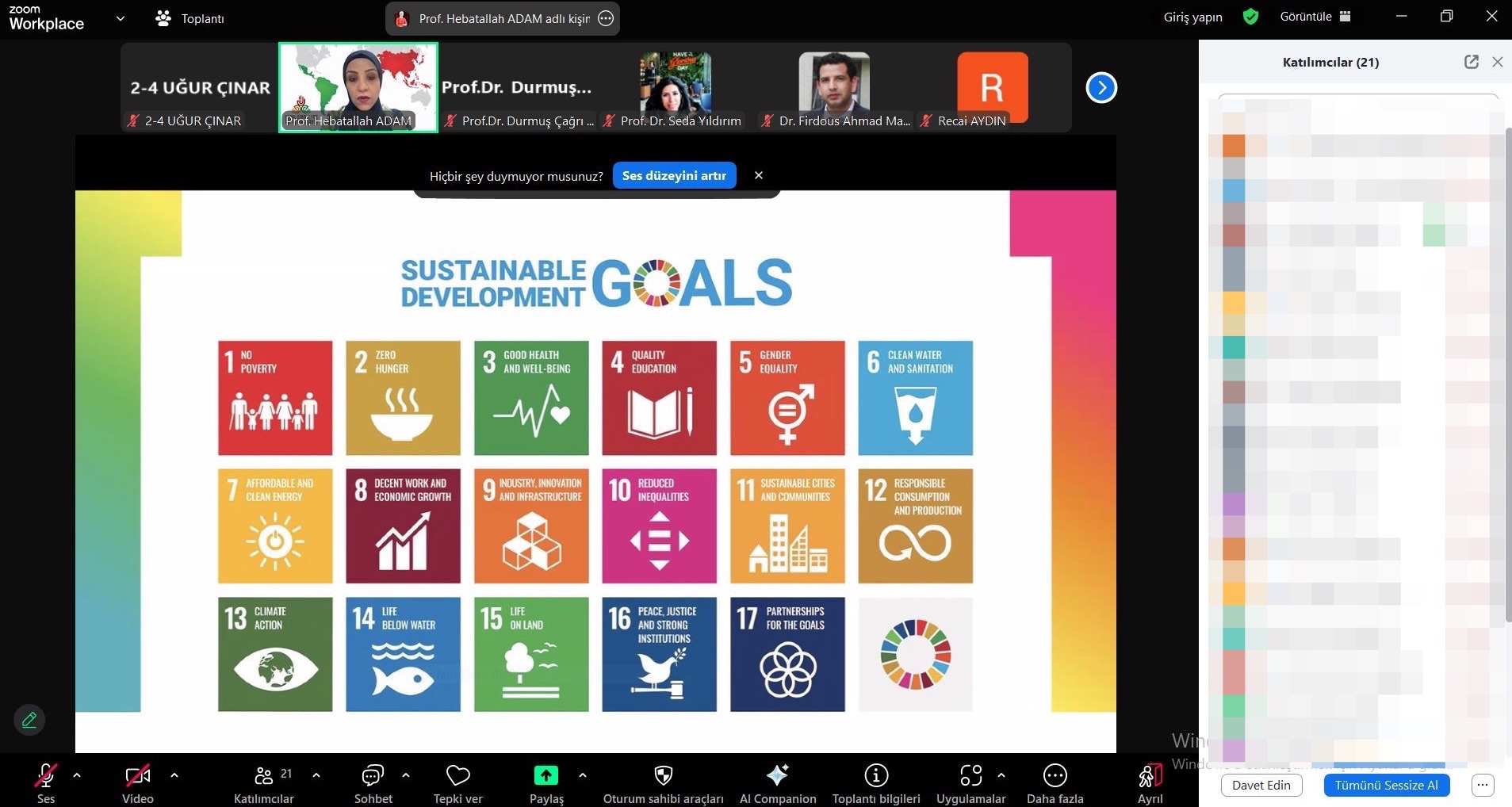Image resolution: width=1512 pixels, height=807 pixels.
Task: Close the Katılımcılar panel
Action: click(1498, 62)
